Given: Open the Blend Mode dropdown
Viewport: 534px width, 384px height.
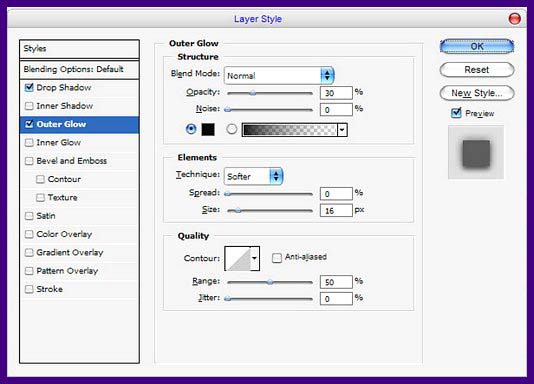Looking at the screenshot, I should 279,75.
